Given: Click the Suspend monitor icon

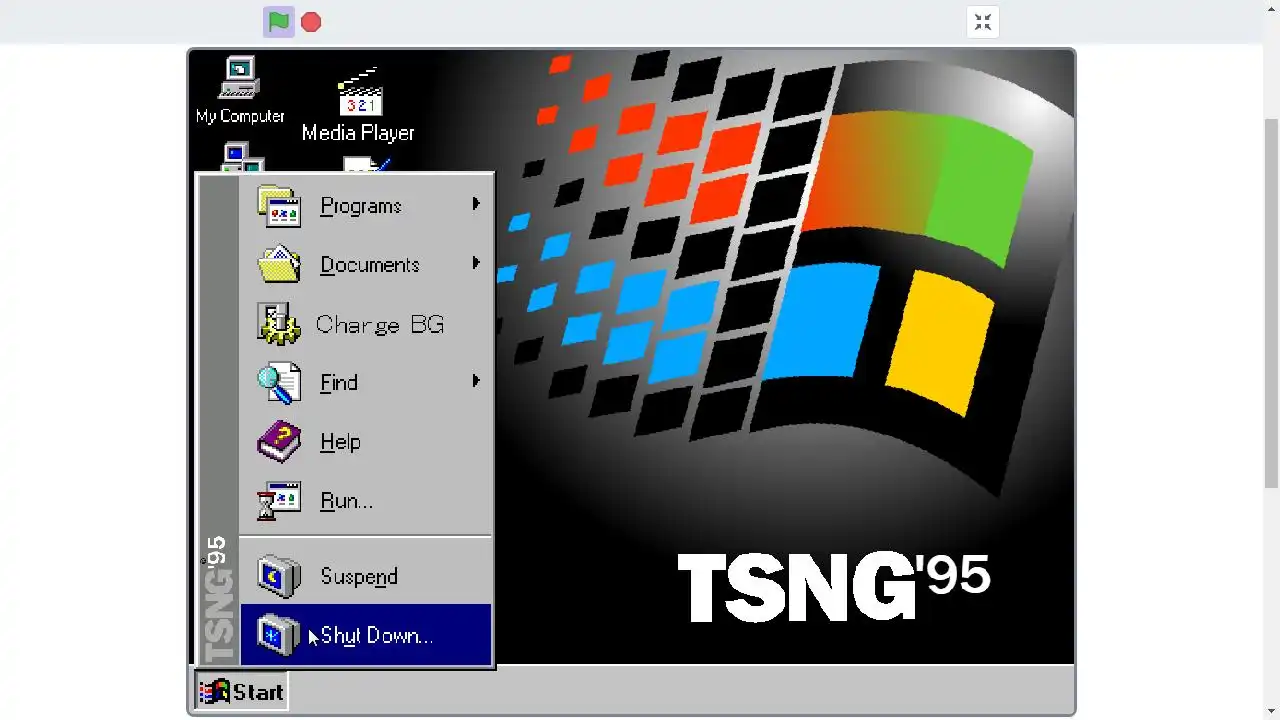Looking at the screenshot, I should [x=279, y=576].
